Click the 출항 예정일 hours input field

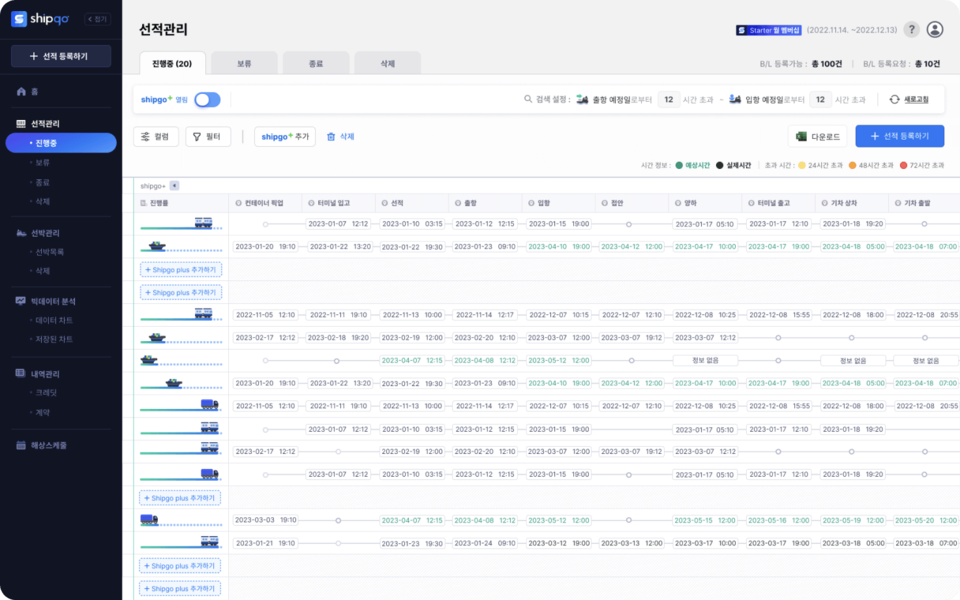pos(669,100)
